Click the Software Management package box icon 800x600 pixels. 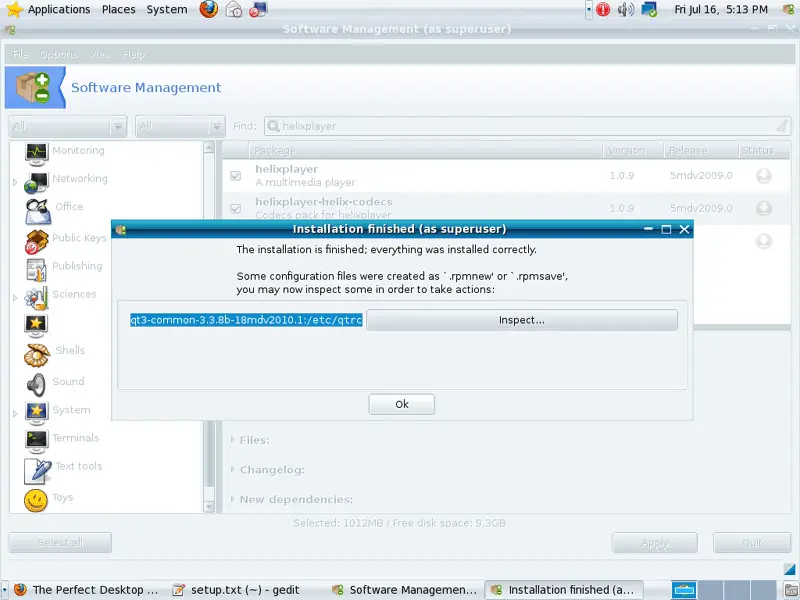[35, 87]
